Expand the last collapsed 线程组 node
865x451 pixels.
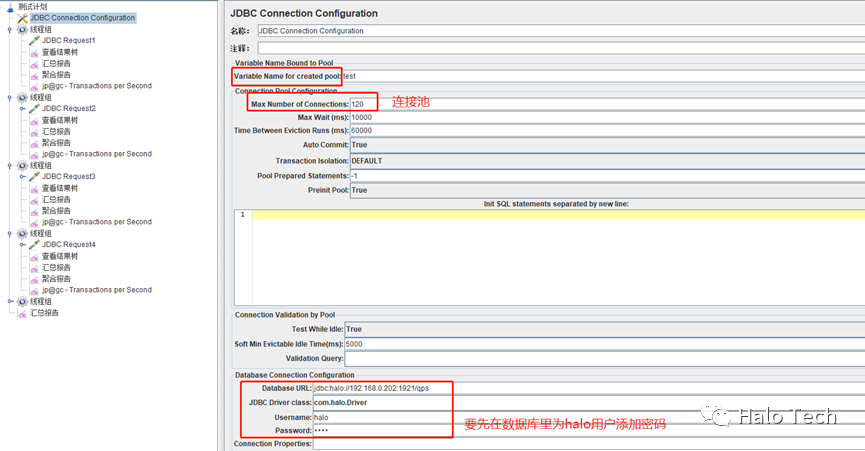pyautogui.click(x=10, y=302)
